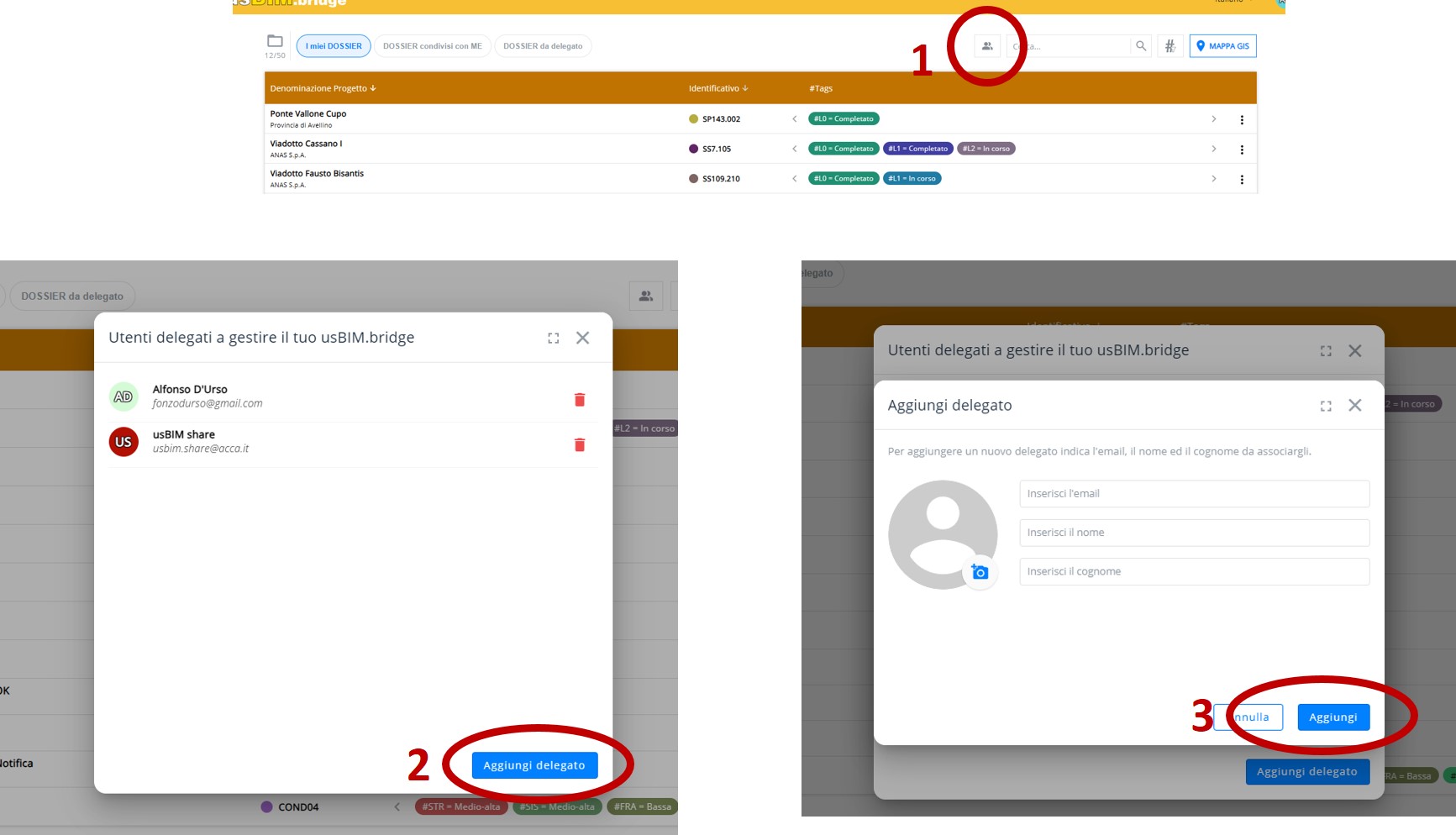Screen dimensions: 1456x835
Task: Click email fonzodurso@gmail.com in delegate list
Action: (208, 404)
